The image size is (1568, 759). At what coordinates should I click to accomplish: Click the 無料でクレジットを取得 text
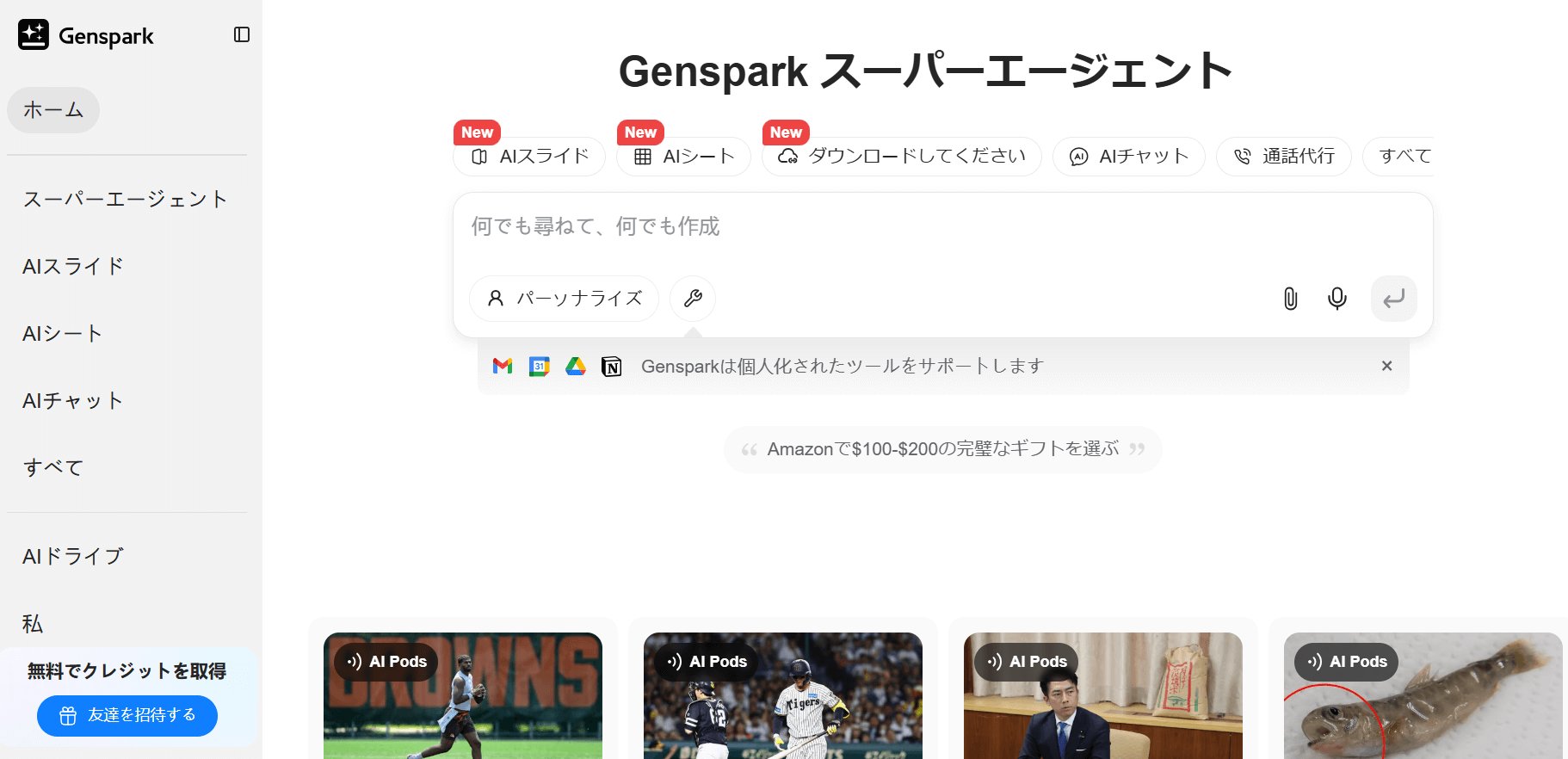click(x=127, y=671)
